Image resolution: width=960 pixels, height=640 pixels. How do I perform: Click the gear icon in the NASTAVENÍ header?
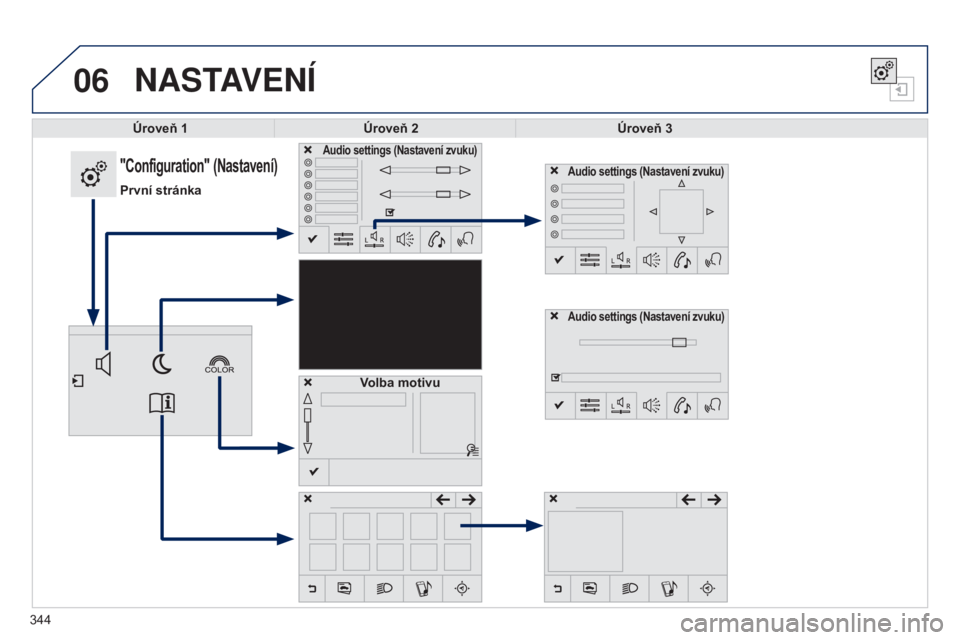tap(883, 71)
